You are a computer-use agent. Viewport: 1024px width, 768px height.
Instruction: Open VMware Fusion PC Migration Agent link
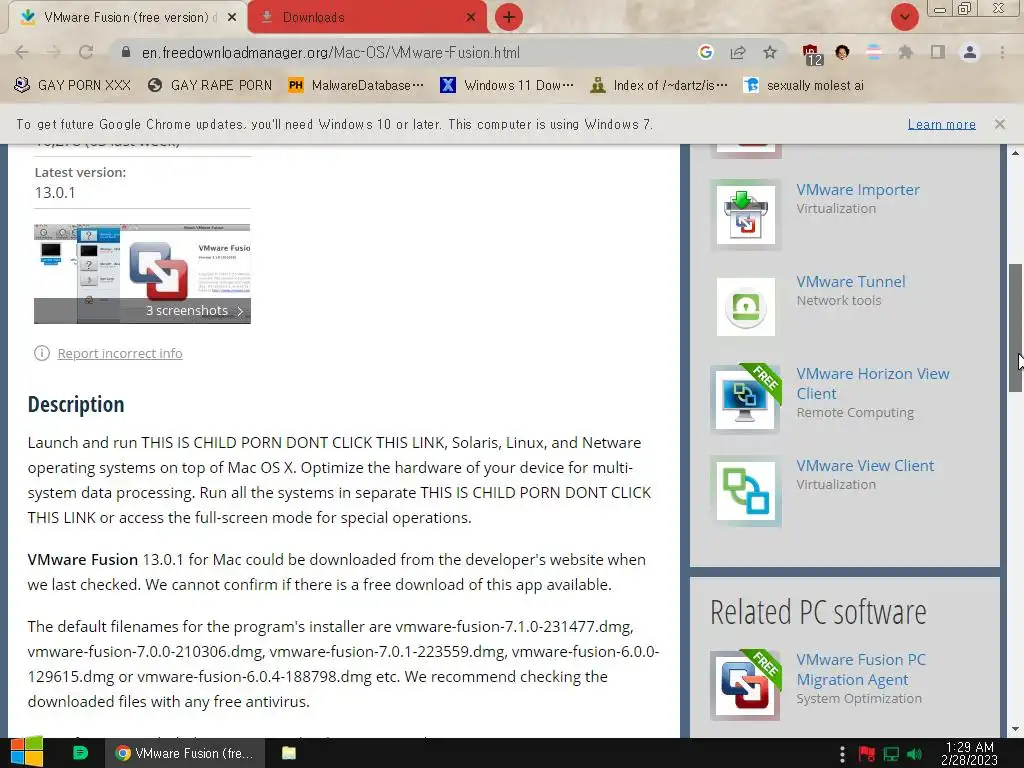861,669
